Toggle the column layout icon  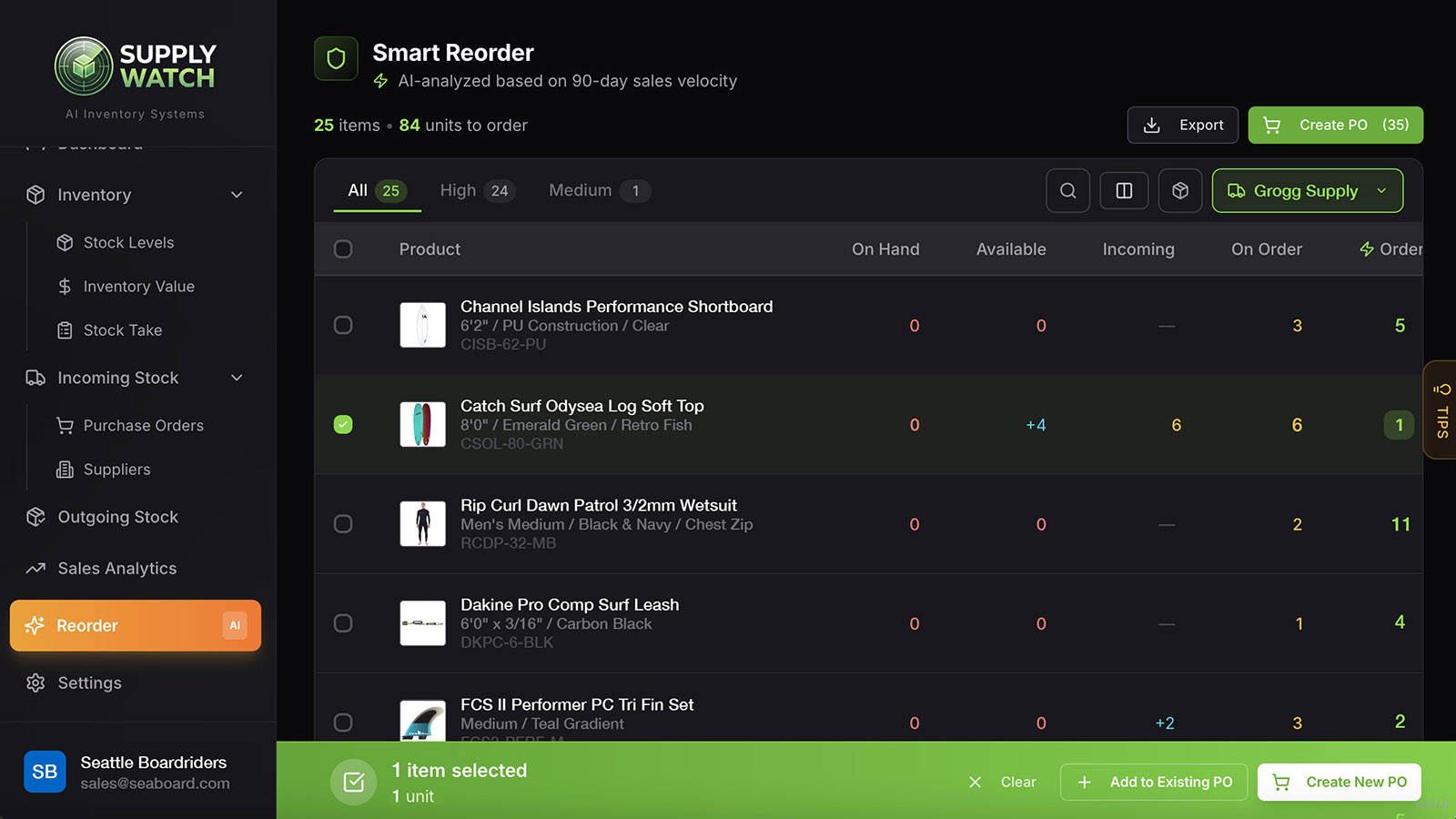(1125, 191)
